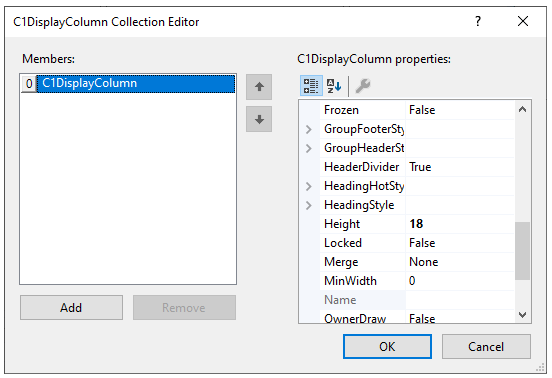Open the dialog help question mark
This screenshot has width=552, height=378.
tap(477, 21)
